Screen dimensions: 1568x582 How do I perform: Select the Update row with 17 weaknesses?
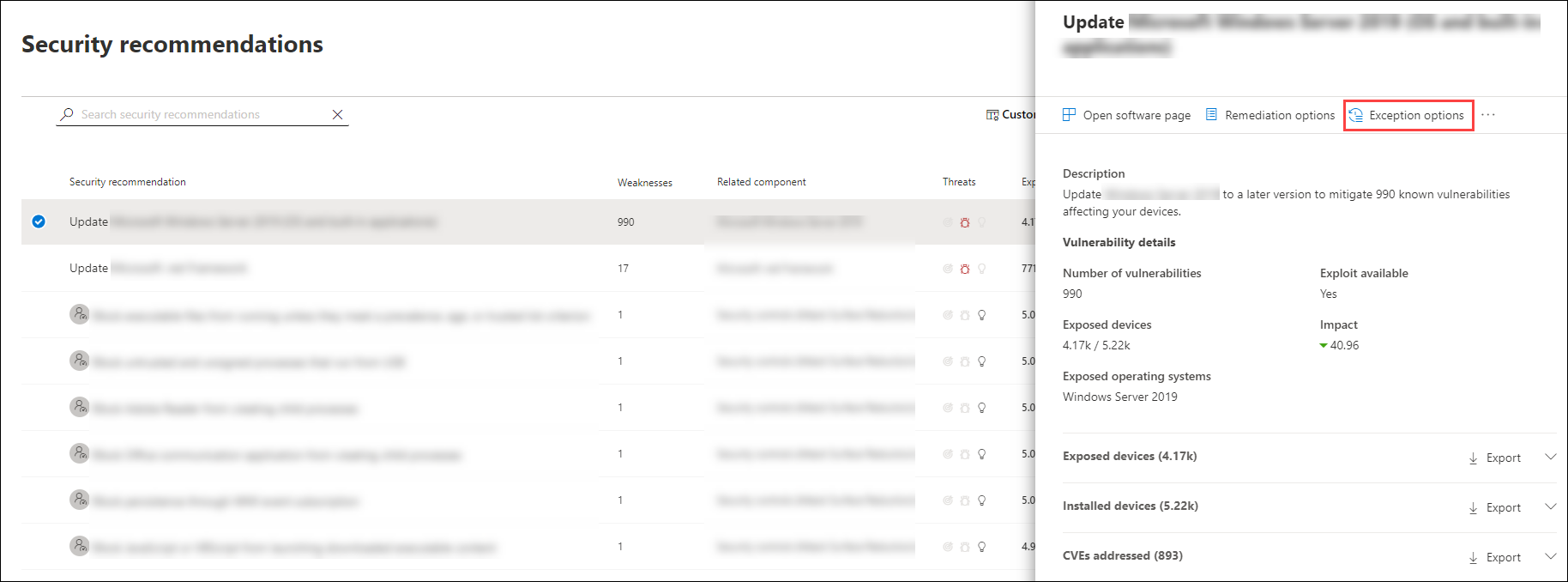pyautogui.click(x=88, y=269)
